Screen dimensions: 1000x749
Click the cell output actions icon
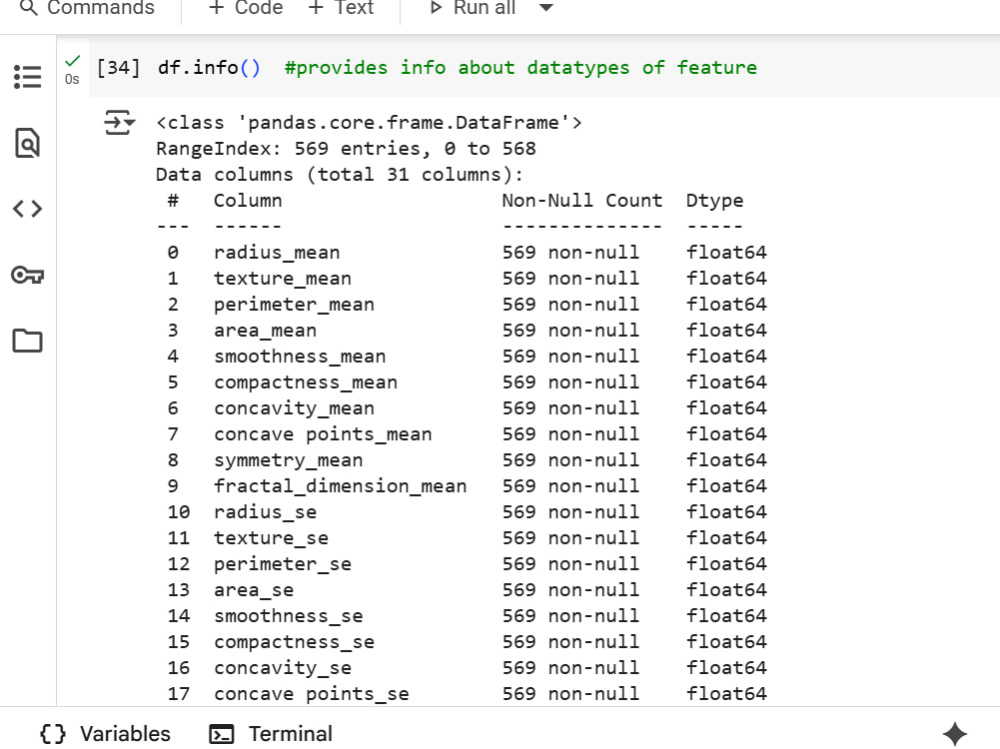[119, 122]
